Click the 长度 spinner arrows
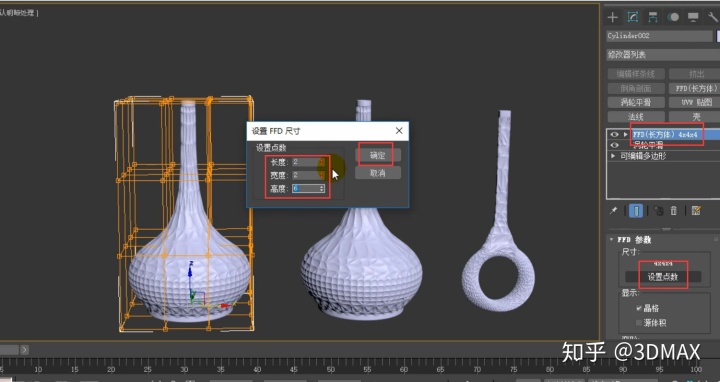This screenshot has width=720, height=382. tap(322, 162)
